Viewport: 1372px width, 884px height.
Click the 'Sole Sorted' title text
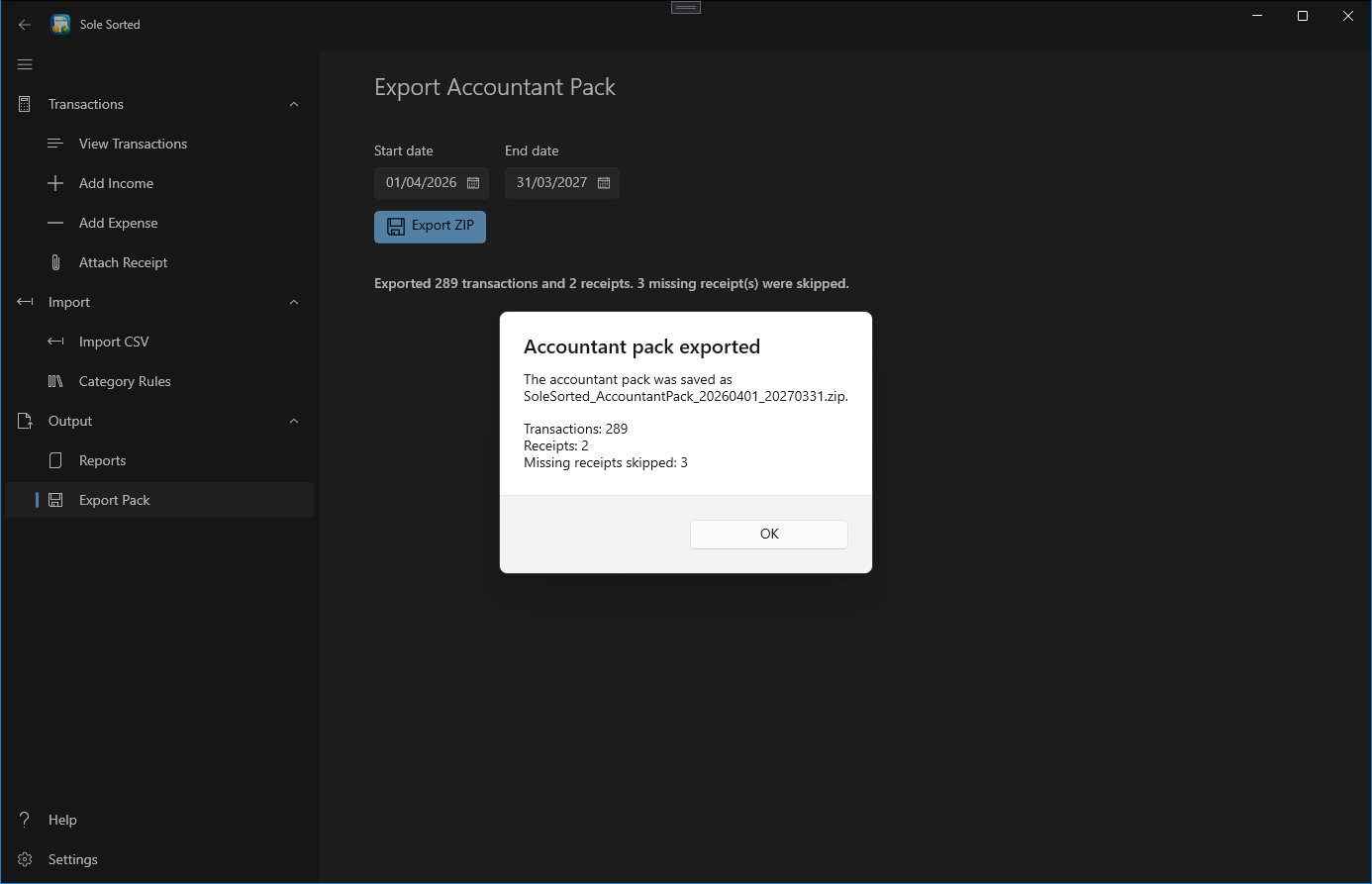coord(110,25)
